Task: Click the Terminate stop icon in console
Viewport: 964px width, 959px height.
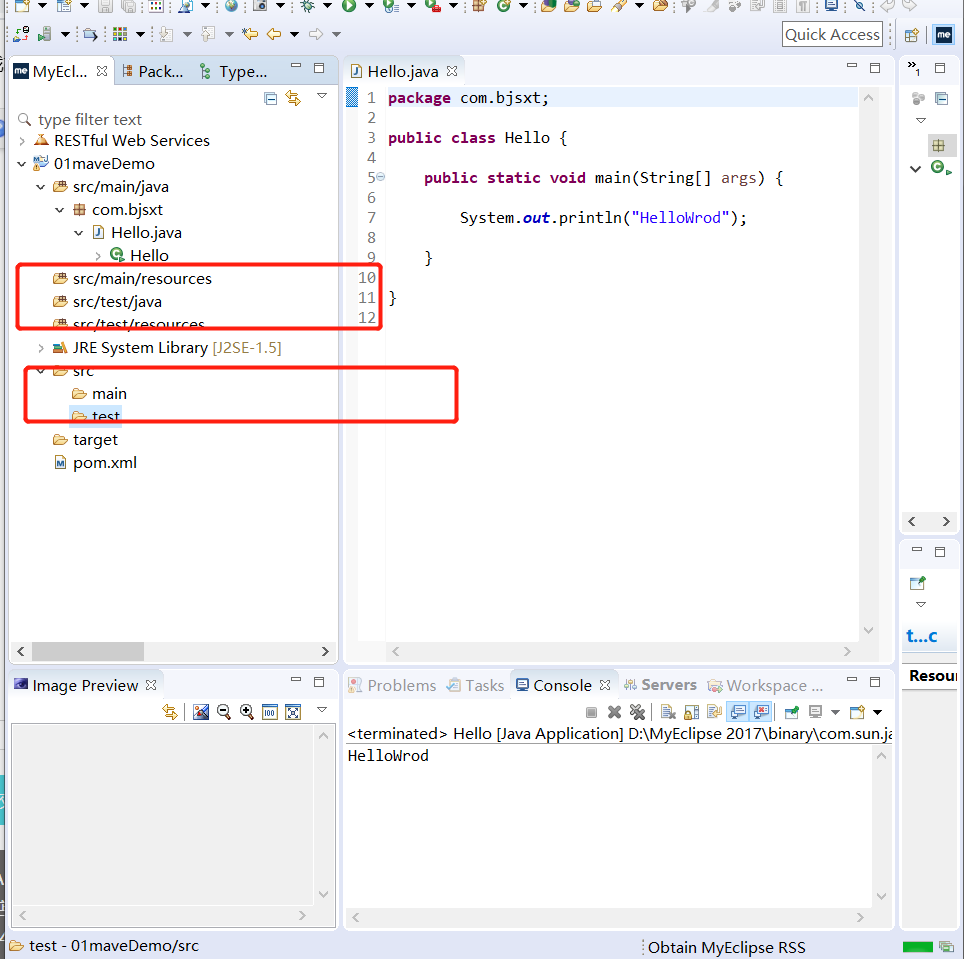Action: pyautogui.click(x=591, y=712)
